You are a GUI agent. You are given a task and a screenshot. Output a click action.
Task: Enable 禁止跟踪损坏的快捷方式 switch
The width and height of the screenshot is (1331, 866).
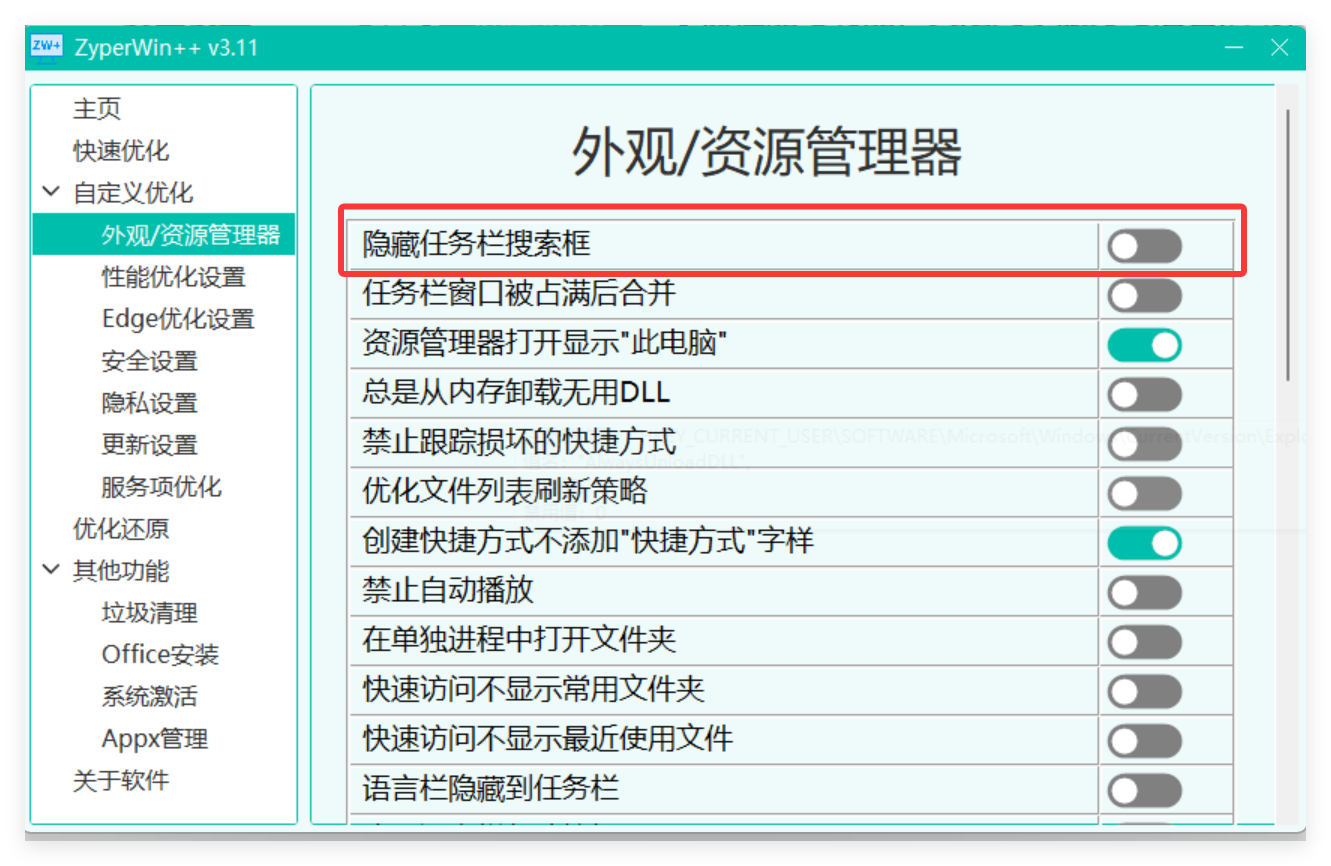tap(1145, 444)
